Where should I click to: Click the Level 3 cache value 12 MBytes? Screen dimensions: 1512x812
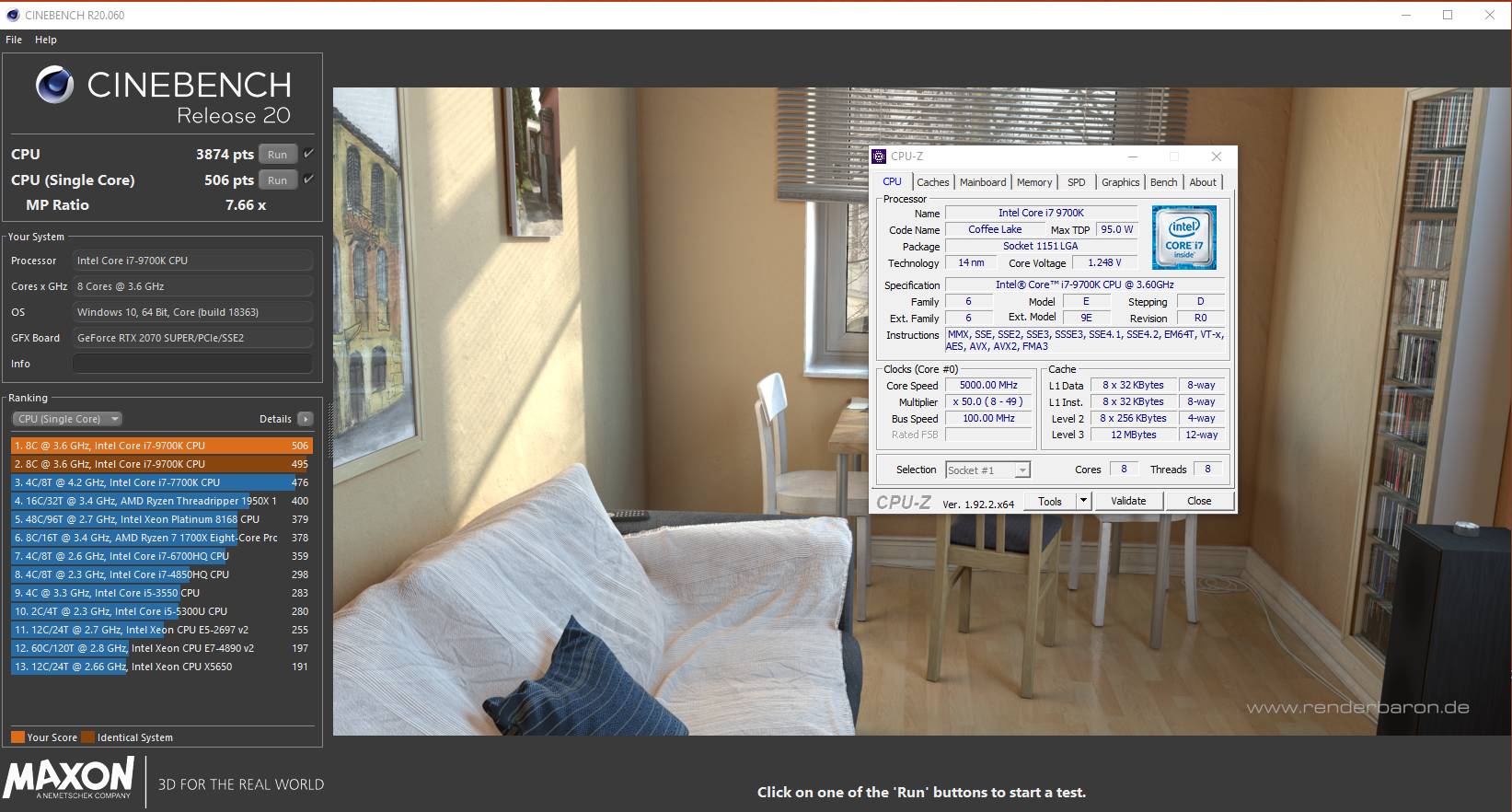[1133, 435]
